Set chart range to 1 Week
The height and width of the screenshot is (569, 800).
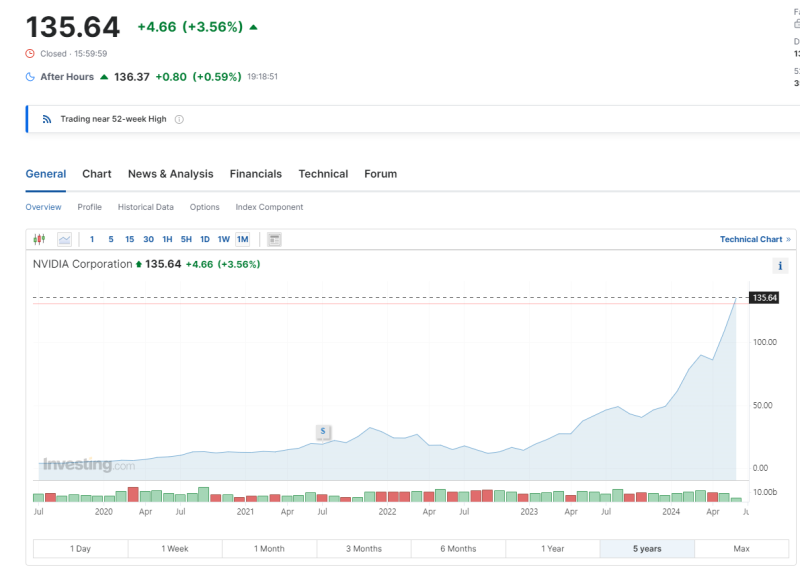coord(175,549)
